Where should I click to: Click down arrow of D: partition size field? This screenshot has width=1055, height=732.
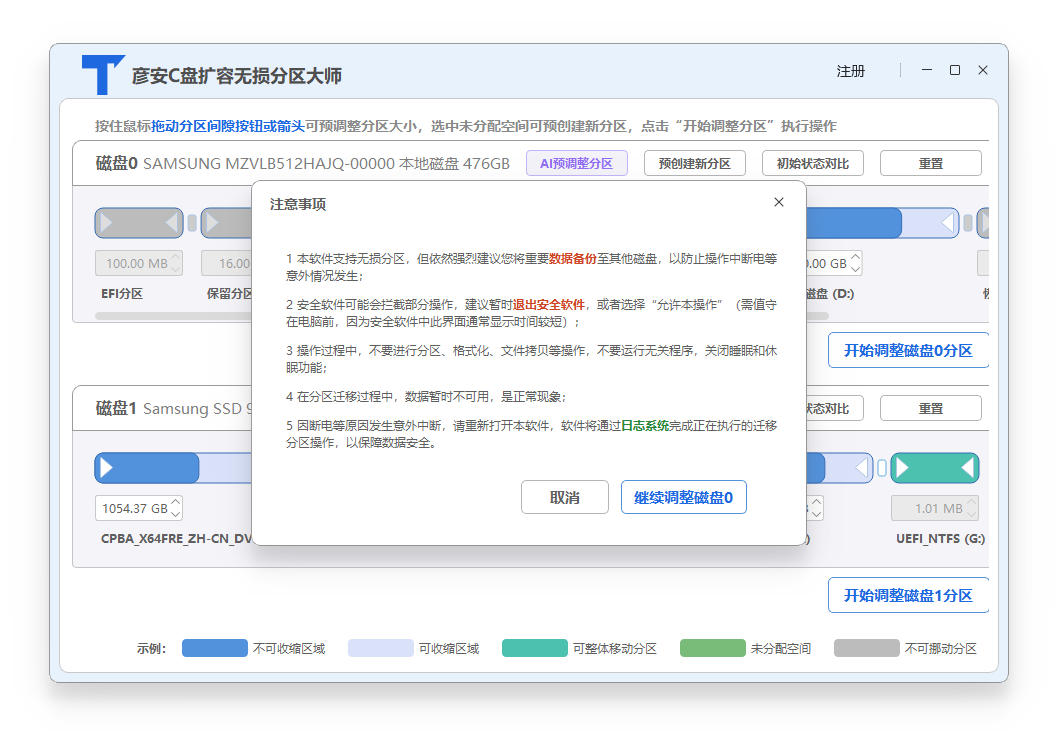856,269
